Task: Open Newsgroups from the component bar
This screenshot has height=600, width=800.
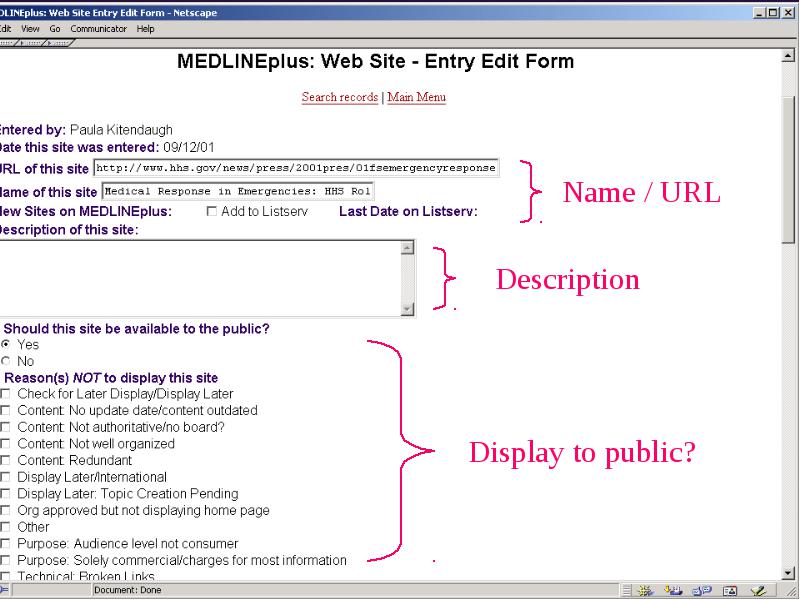Action: point(702,590)
